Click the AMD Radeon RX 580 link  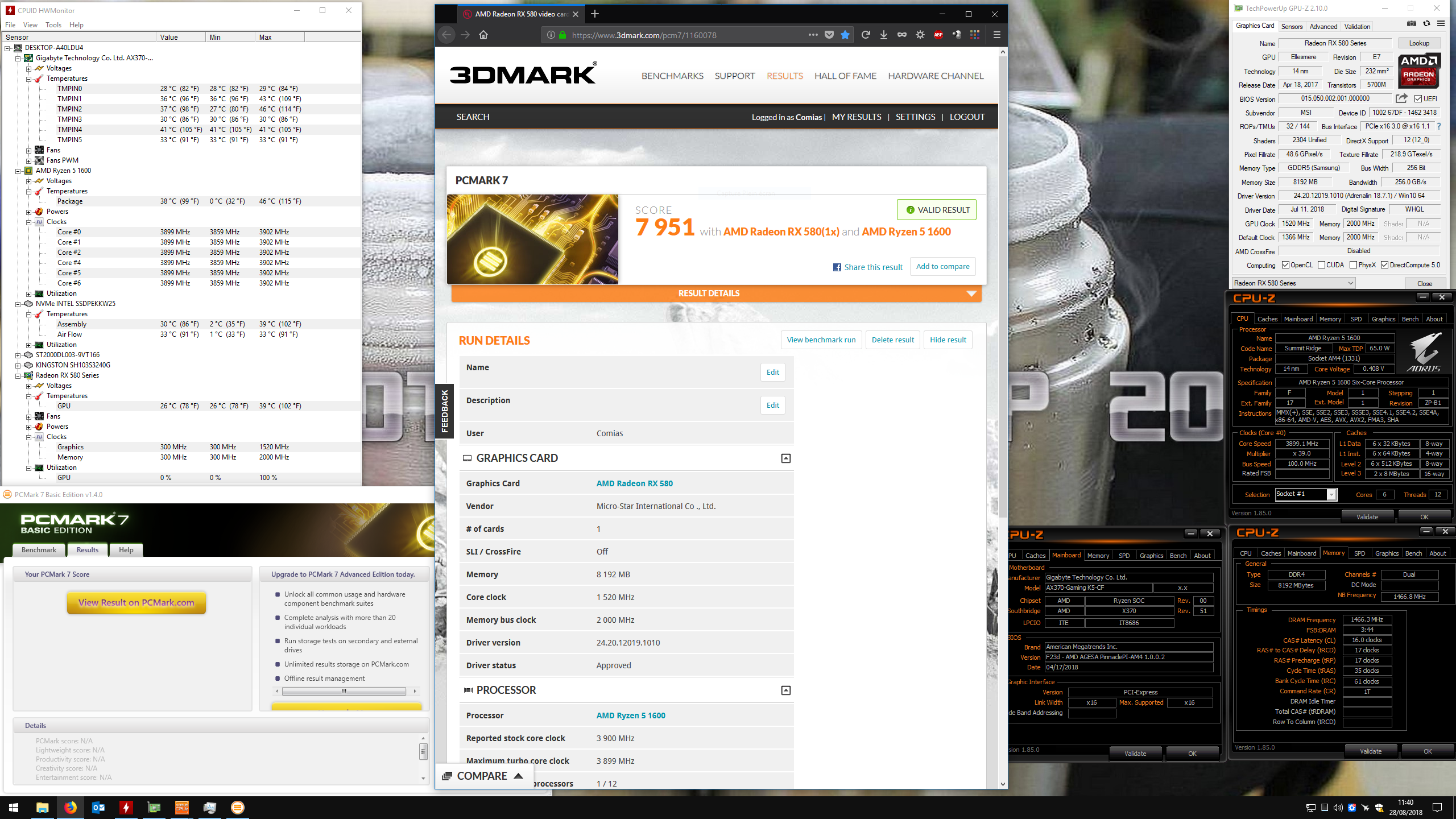click(634, 483)
